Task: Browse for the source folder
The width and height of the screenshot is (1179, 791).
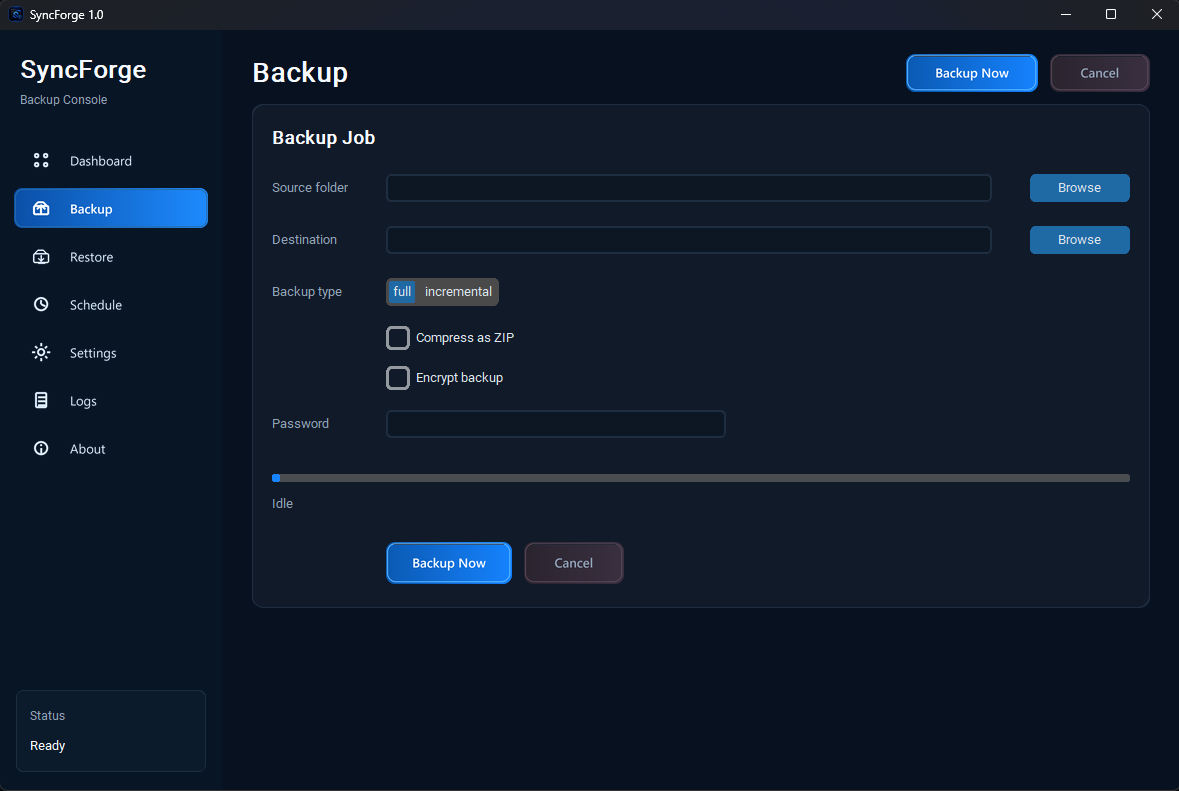Action: tap(1079, 188)
